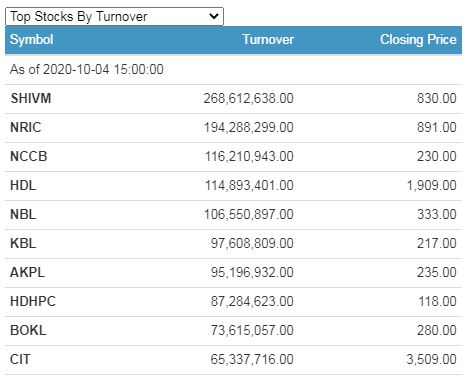
Task: Open the KBL stock symbol
Action: coord(23,243)
